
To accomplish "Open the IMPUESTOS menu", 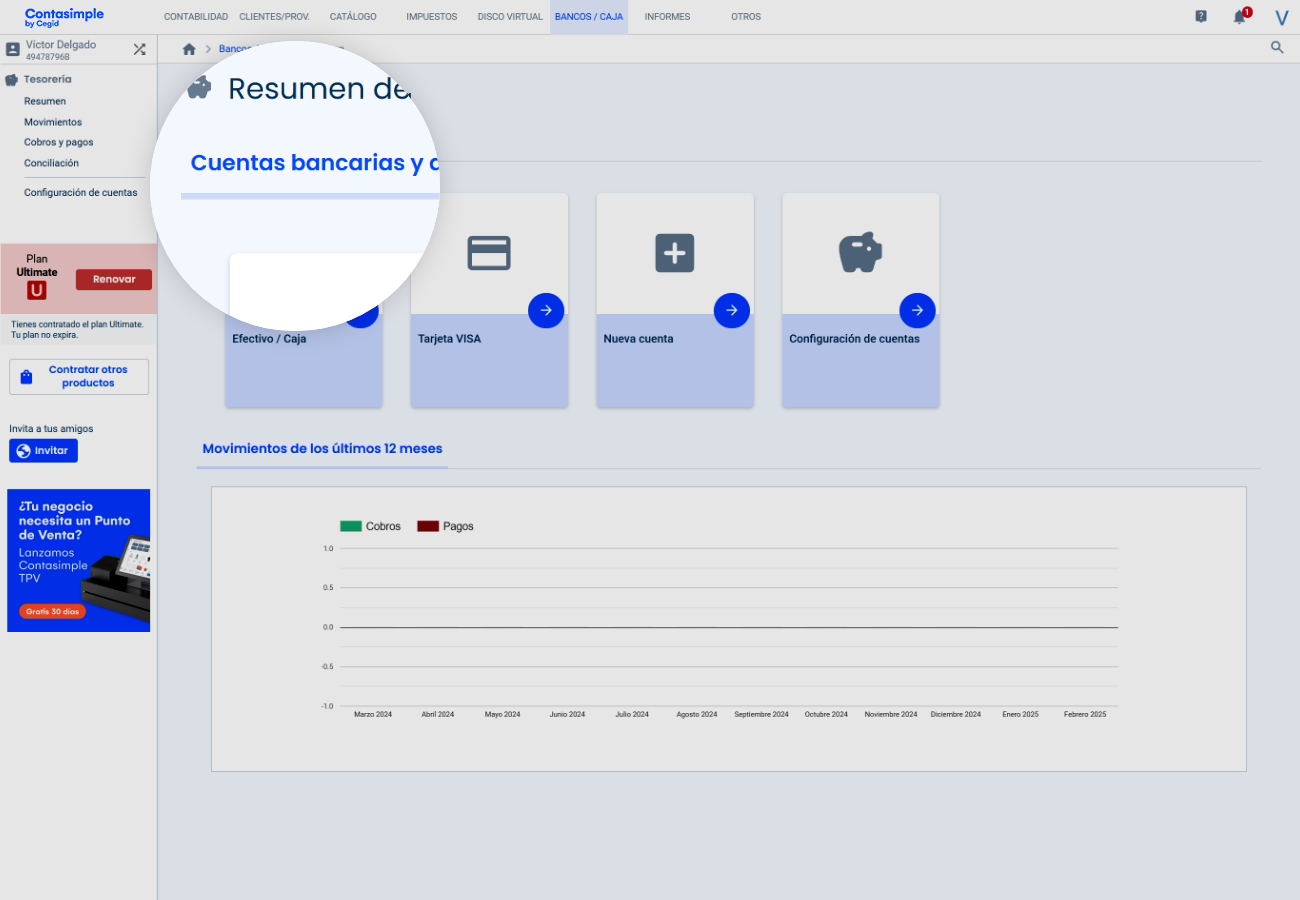I will click(x=432, y=17).
